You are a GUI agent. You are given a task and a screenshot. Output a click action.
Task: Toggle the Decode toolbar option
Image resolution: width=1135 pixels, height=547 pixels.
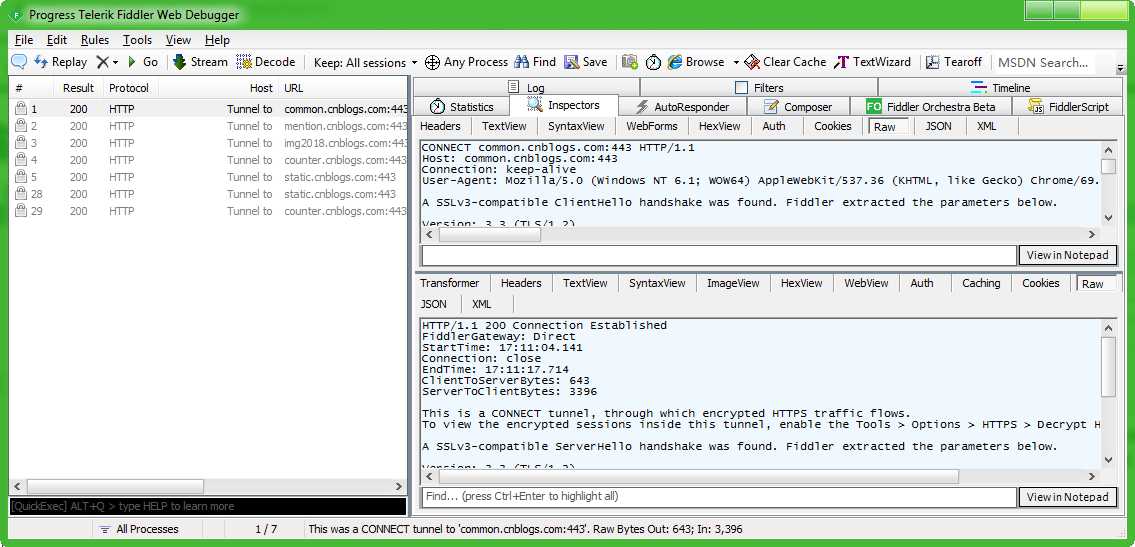click(266, 62)
